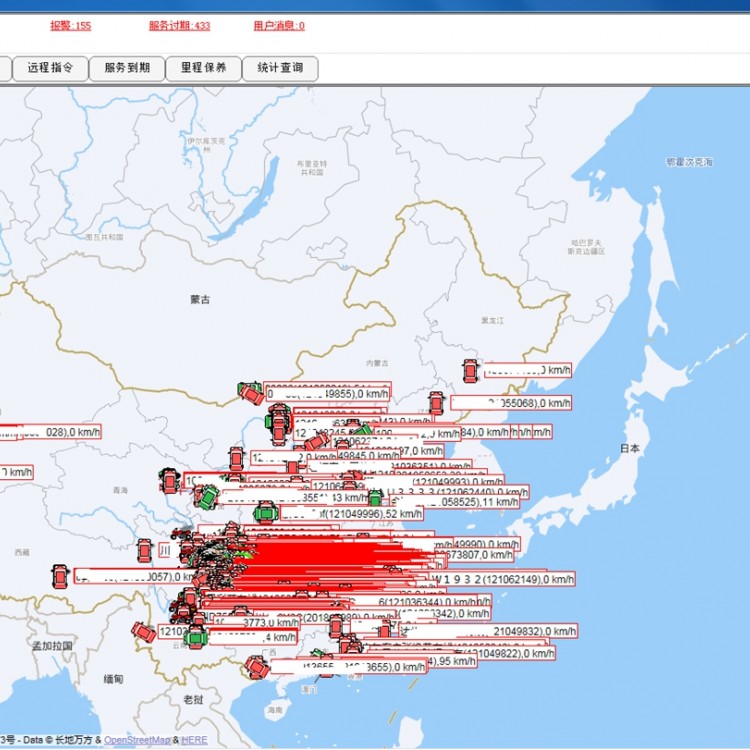Click the tilted red car labeled 49855
The height and width of the screenshot is (750, 750).
(253, 393)
